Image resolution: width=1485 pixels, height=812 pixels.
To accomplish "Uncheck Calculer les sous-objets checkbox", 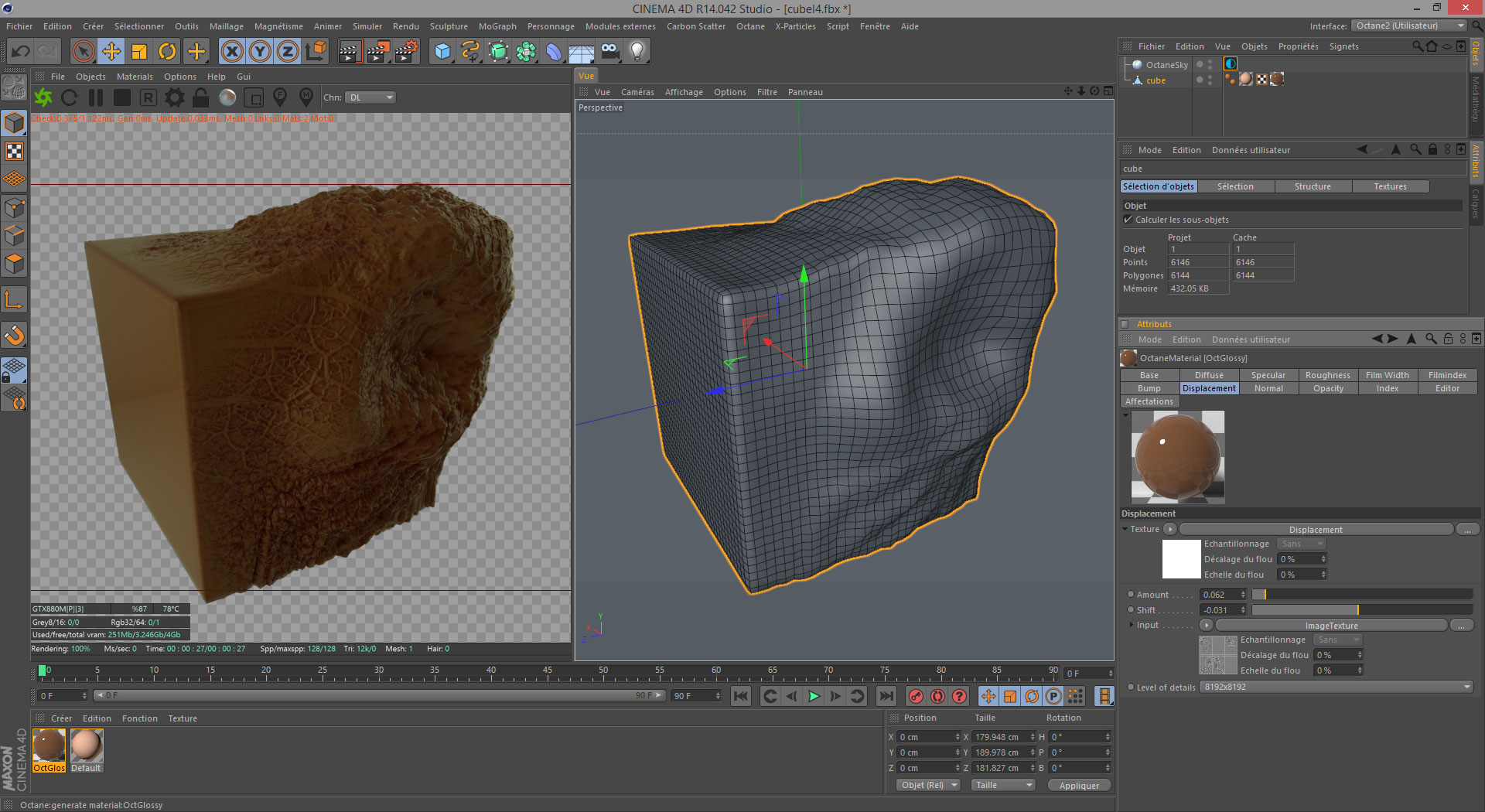I will [1128, 220].
